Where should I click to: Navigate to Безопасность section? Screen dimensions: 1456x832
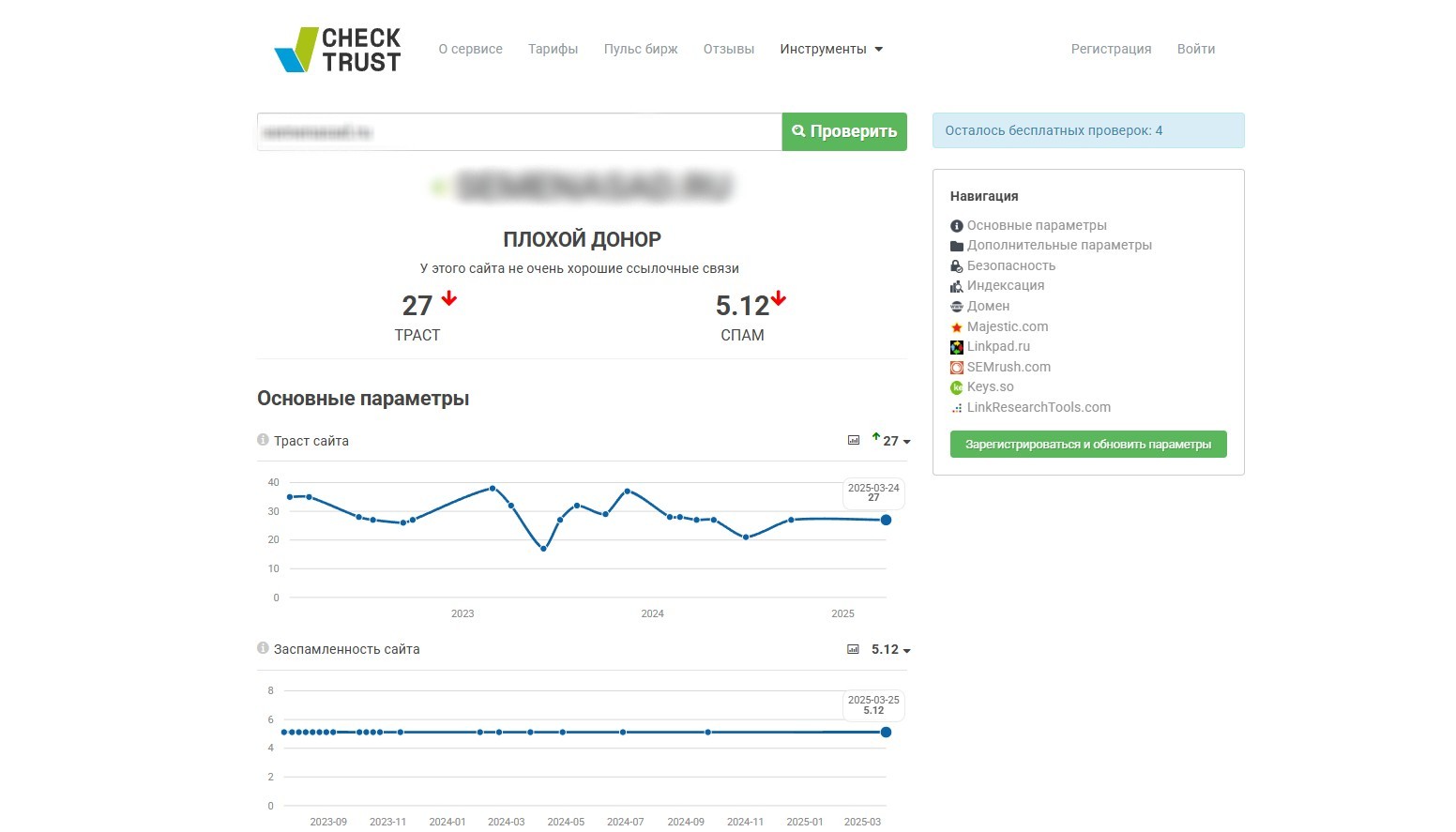(1011, 265)
